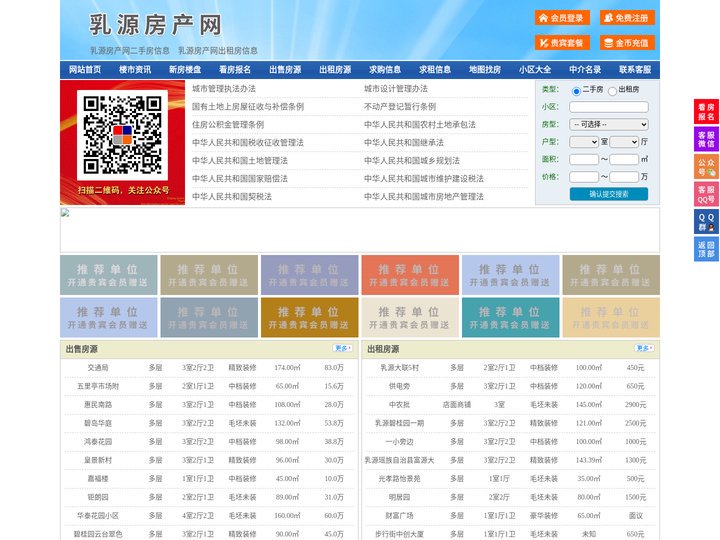Click the 客服QQ号 pink side icon
This screenshot has height=540, width=720.
pyautogui.click(x=706, y=194)
